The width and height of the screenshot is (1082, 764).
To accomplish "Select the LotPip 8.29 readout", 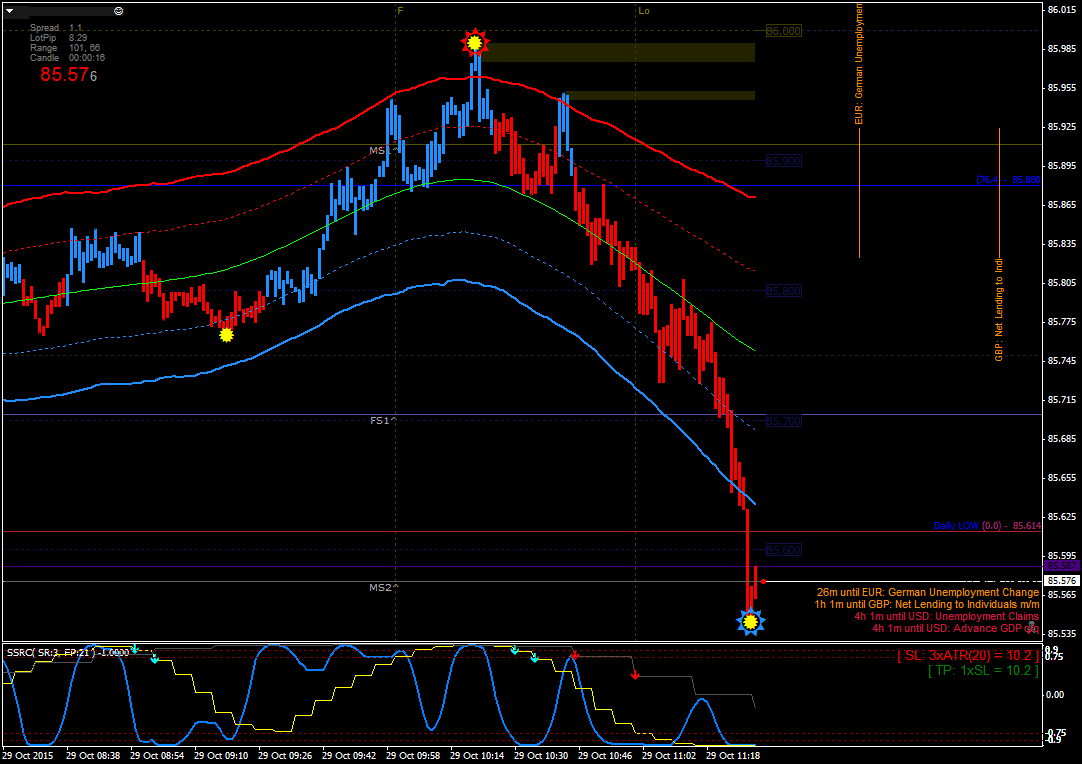I will coord(59,38).
